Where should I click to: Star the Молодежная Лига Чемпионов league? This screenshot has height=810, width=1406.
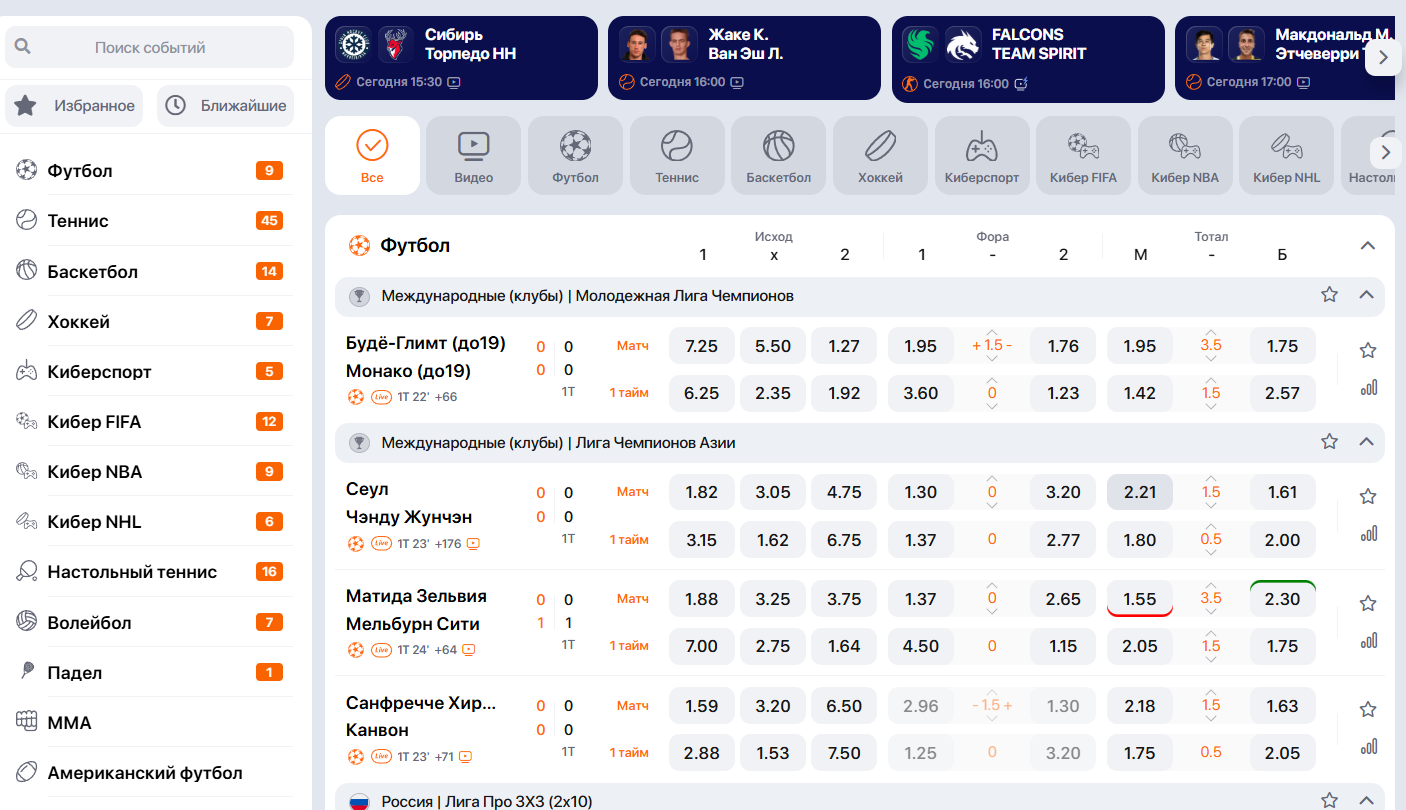coord(1329,295)
